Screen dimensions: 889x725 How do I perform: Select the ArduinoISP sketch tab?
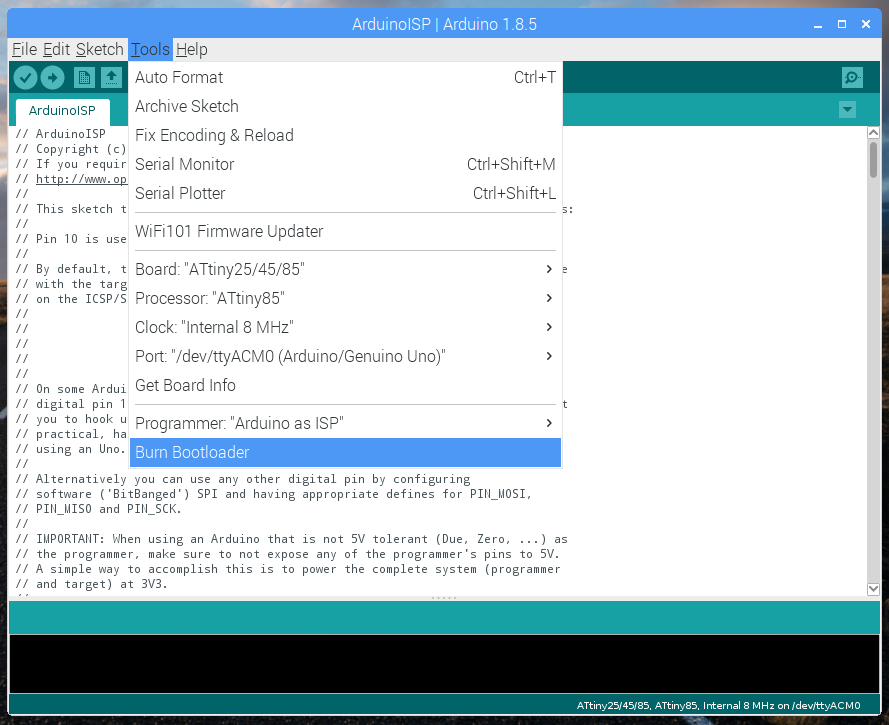(x=62, y=111)
